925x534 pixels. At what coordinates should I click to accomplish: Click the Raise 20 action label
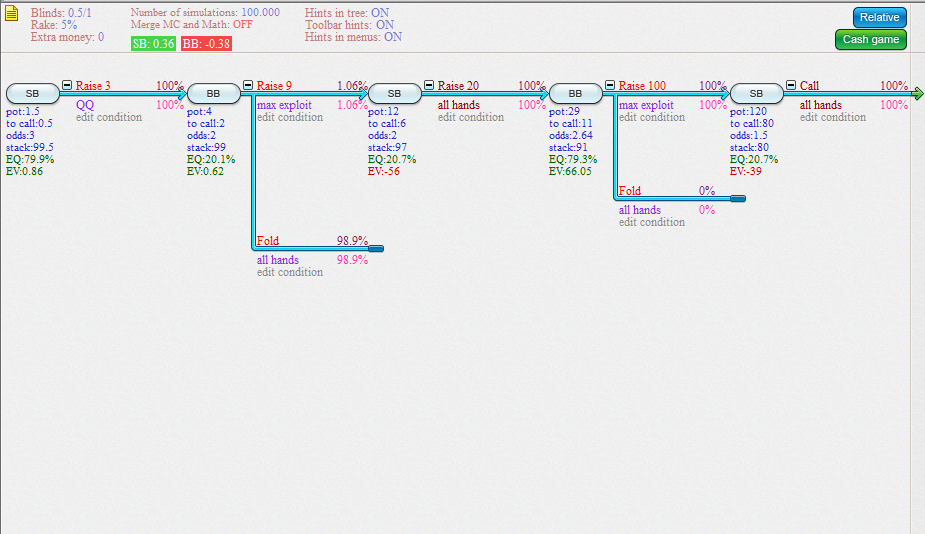coord(458,86)
